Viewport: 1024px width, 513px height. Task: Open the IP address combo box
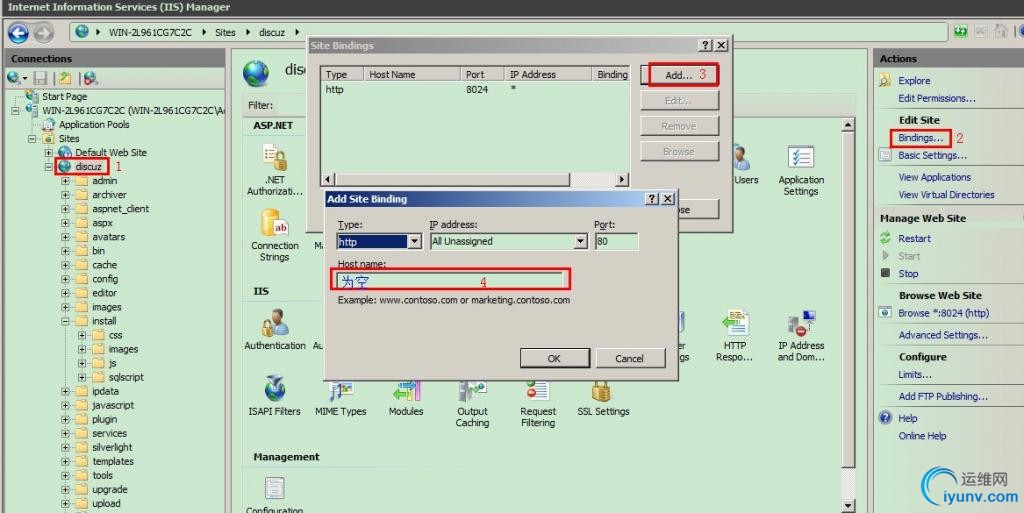pos(509,241)
